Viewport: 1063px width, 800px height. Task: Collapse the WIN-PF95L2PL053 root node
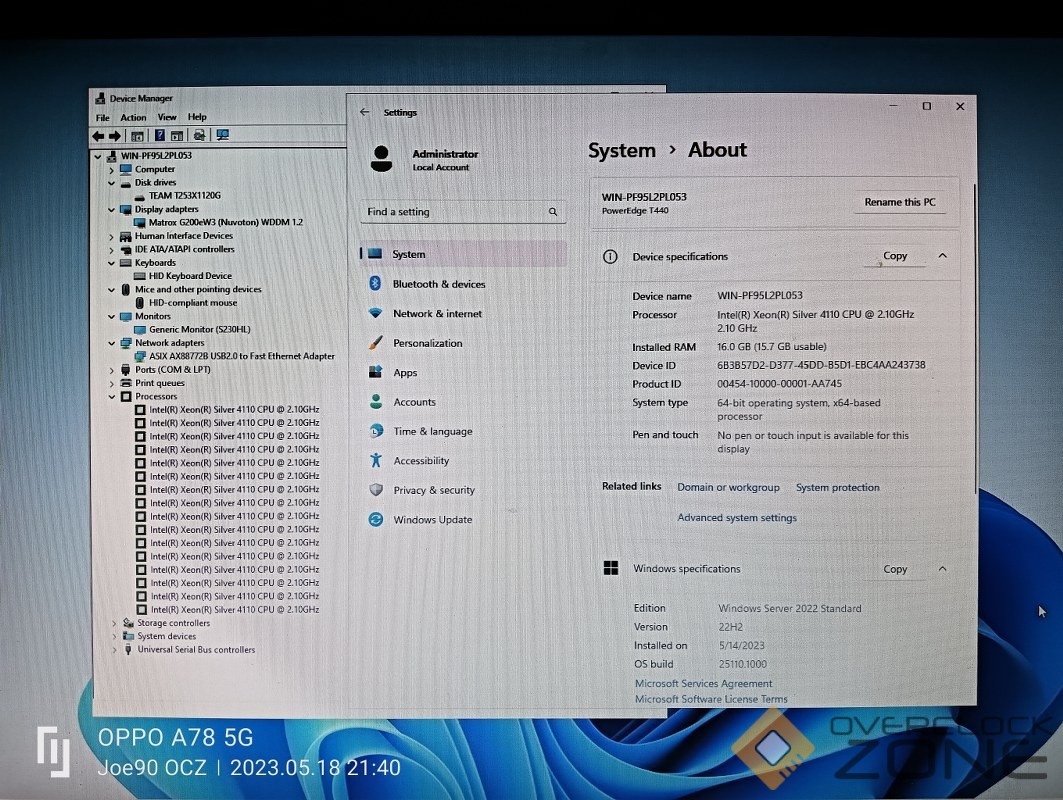(98, 156)
